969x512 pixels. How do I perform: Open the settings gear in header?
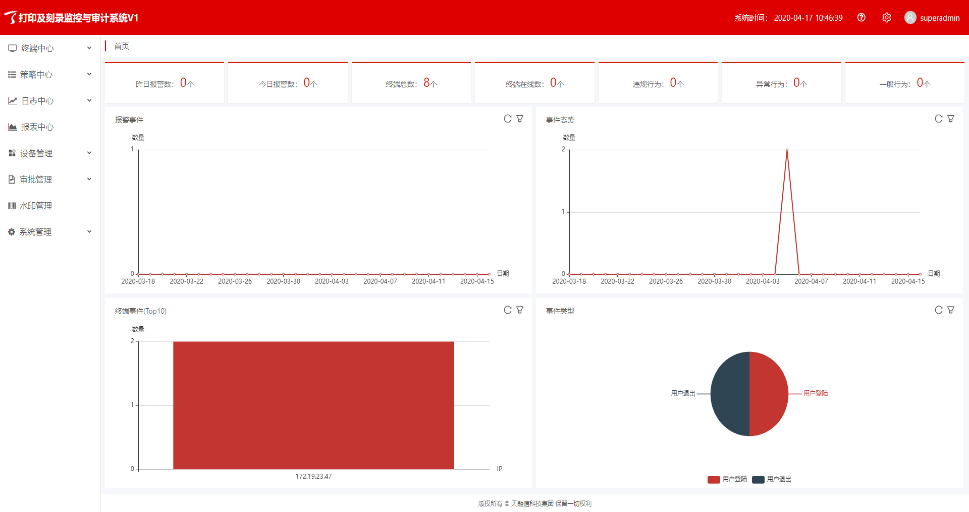click(886, 17)
